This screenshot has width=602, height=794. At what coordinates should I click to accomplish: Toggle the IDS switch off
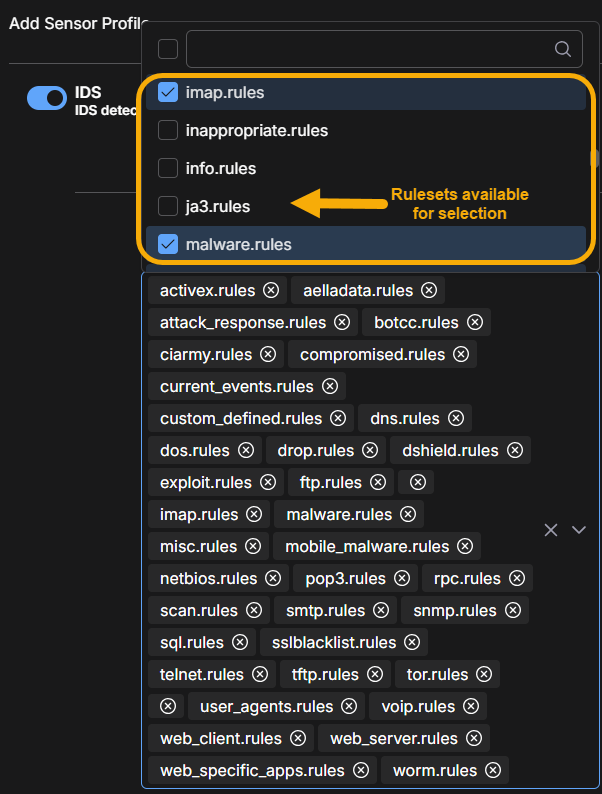click(46, 97)
